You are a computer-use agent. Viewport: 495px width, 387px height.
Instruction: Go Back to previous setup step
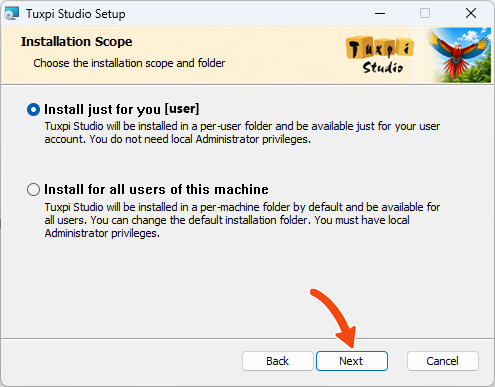278,361
